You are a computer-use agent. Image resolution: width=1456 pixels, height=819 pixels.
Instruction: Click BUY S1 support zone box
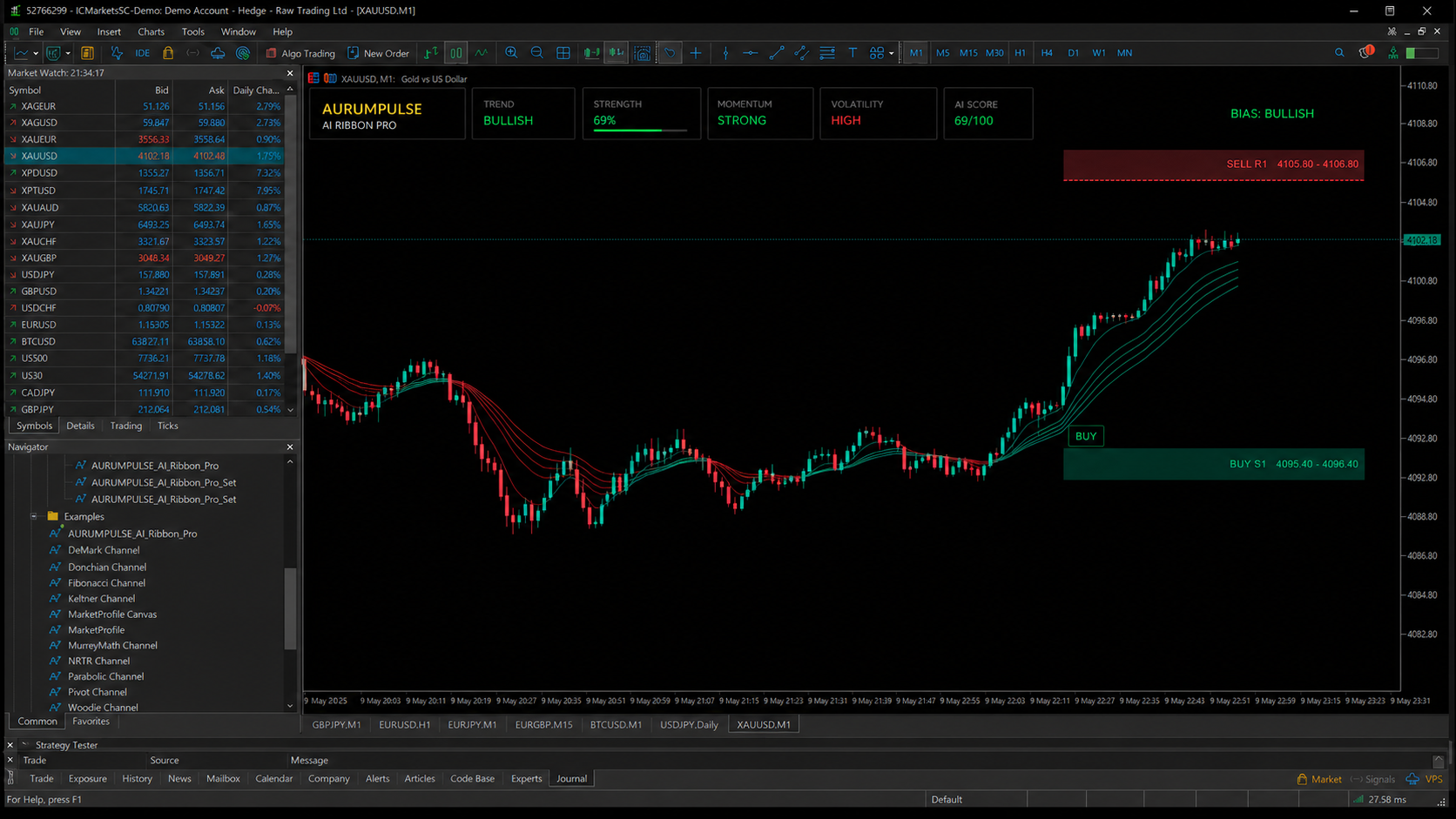click(1213, 464)
